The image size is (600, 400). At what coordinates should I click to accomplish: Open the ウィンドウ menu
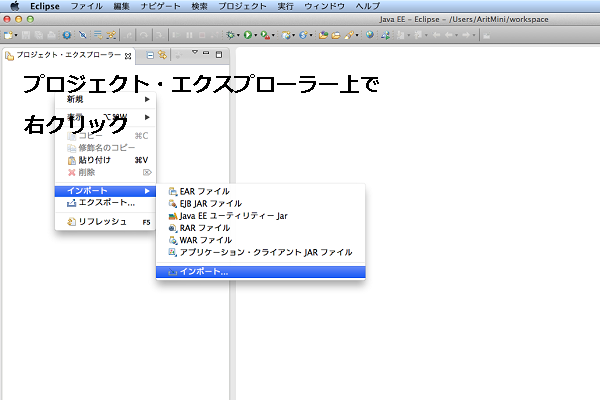coord(324,6)
